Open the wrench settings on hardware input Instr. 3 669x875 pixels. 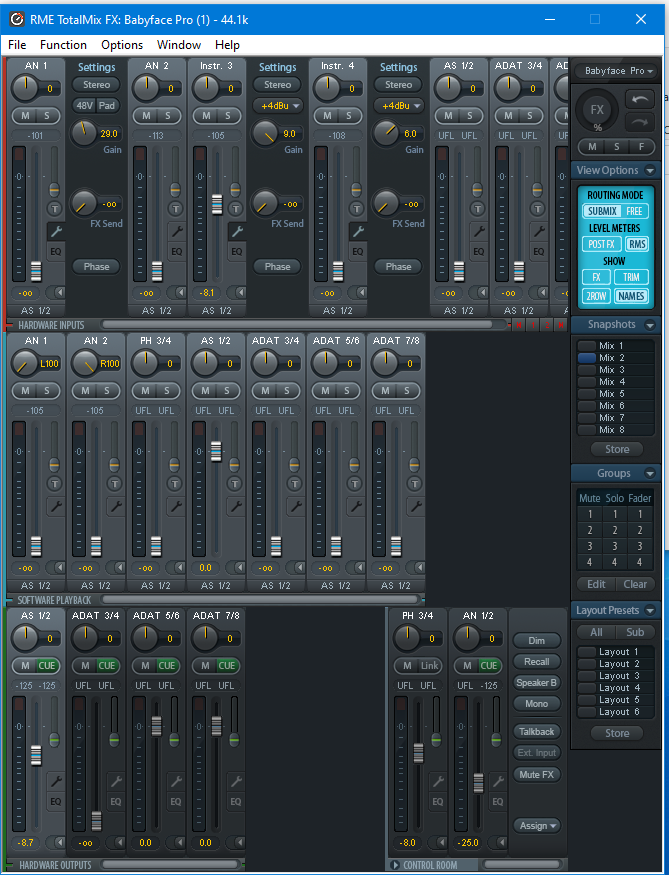237,231
